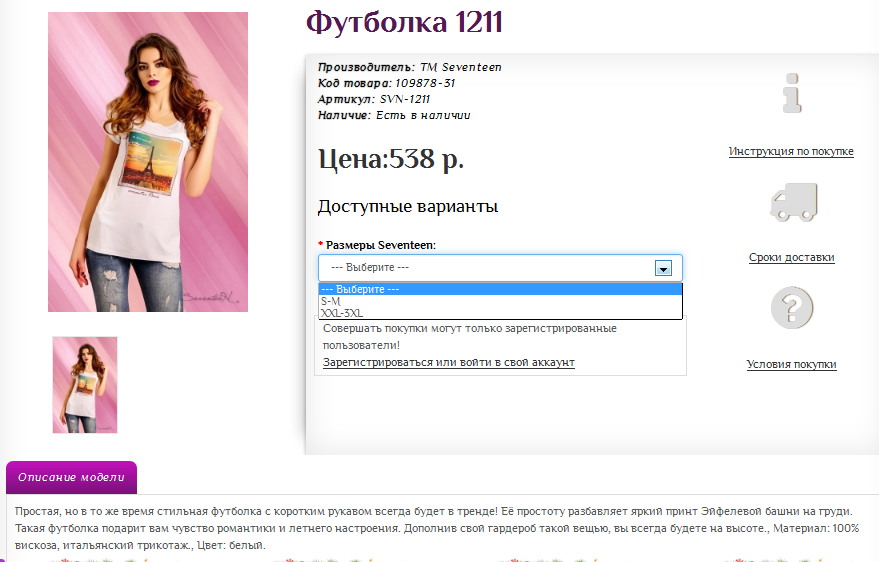Click the dropdown arrow of size selector
The height and width of the screenshot is (562, 879).
[x=663, y=268]
